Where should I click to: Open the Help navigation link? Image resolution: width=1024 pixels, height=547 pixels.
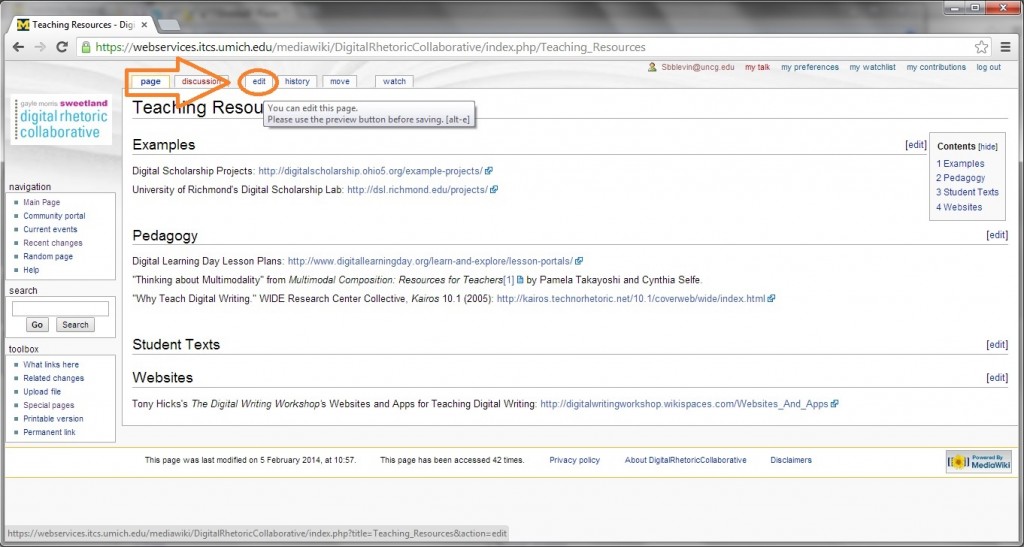pos(31,270)
